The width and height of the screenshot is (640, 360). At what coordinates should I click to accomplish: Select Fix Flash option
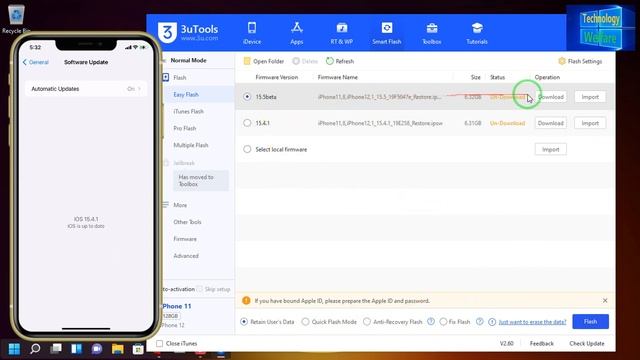click(x=443, y=322)
